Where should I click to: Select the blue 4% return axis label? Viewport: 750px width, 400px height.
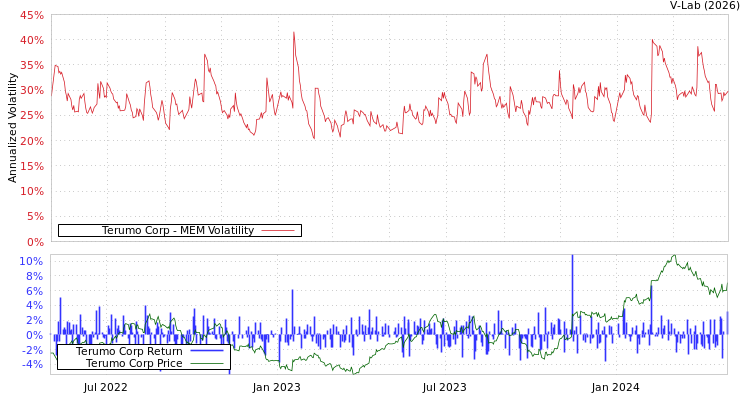click(x=34, y=306)
